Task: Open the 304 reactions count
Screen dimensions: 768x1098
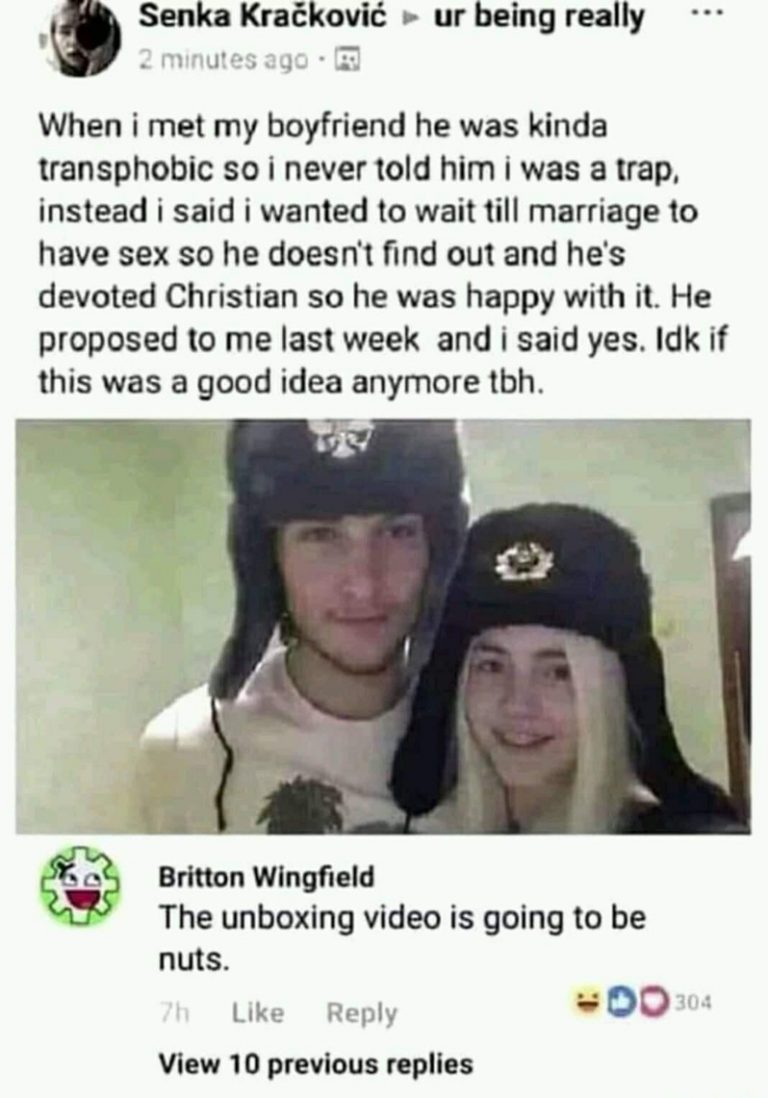Action: point(694,1002)
